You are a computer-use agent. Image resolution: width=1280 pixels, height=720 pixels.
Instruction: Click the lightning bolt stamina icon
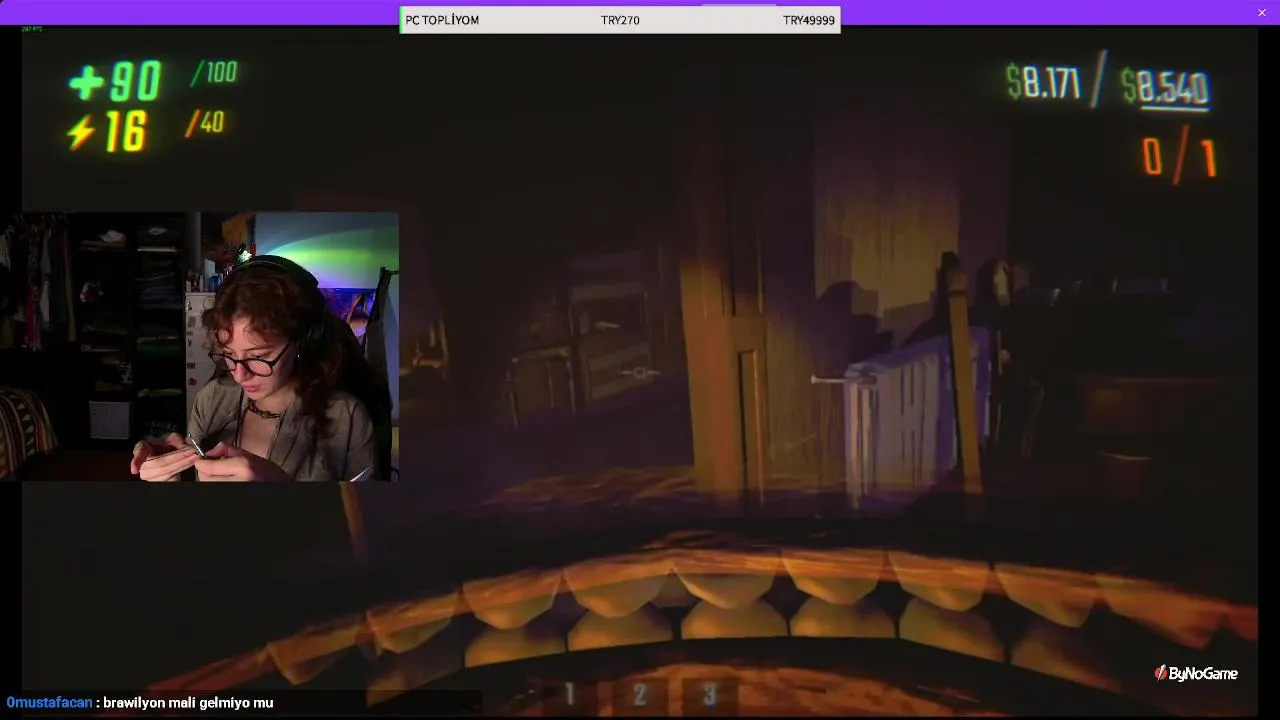(82, 132)
